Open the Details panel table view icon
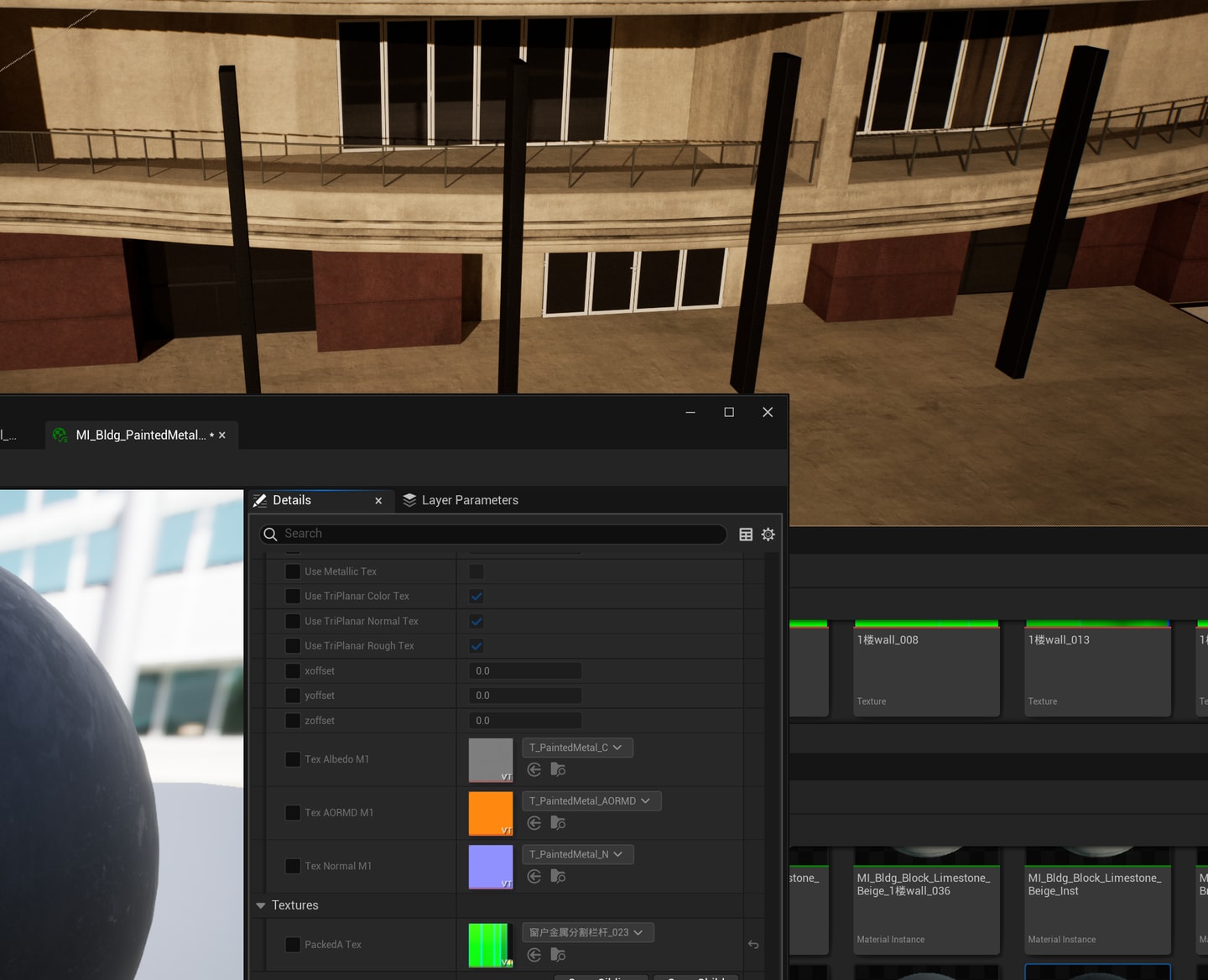Image resolution: width=1208 pixels, height=980 pixels. [x=746, y=534]
